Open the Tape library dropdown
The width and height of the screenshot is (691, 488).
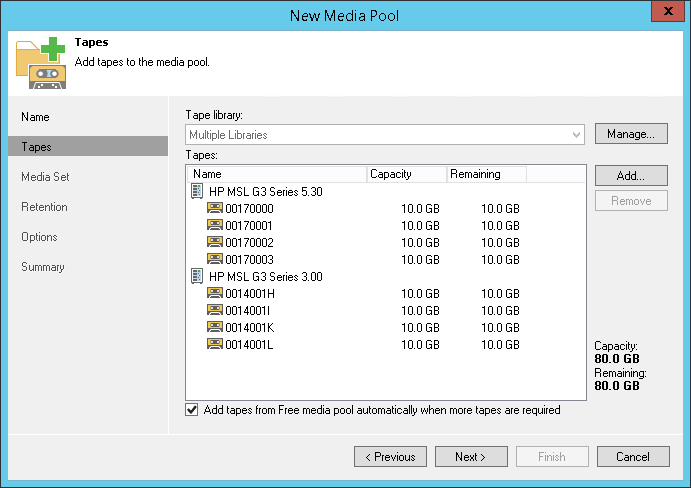pos(577,134)
